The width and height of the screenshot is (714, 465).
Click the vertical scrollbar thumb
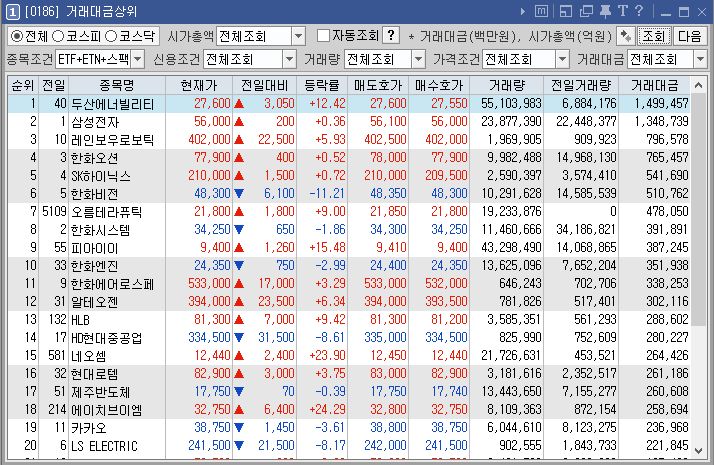699,210
